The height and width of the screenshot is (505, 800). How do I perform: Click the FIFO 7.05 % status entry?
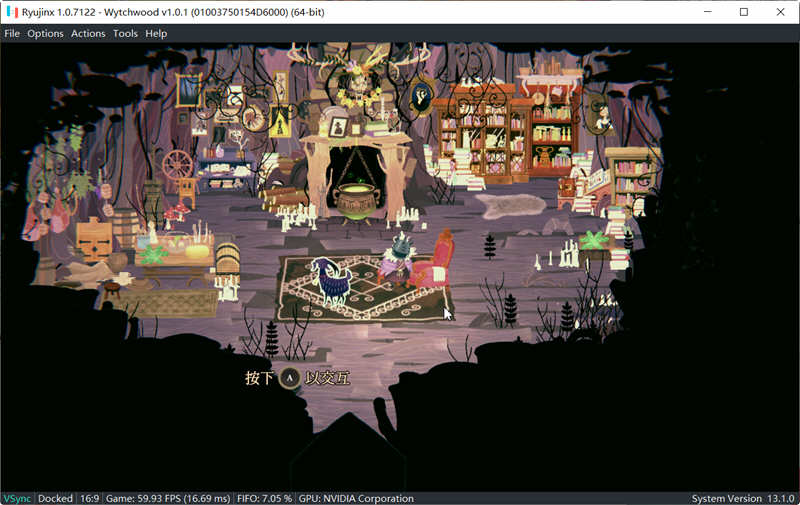coord(264,498)
